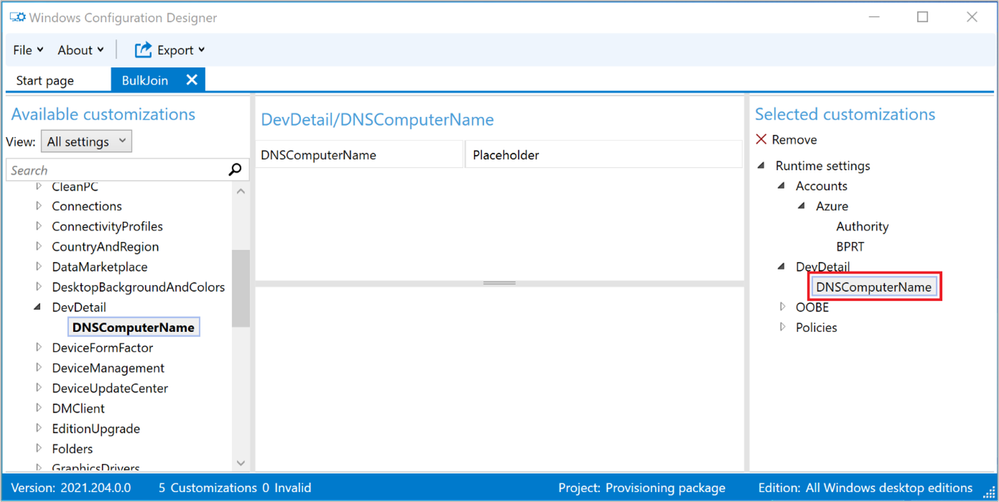This screenshot has height=502, width=999.
Task: Expand the OOBE node
Action: pos(783,307)
